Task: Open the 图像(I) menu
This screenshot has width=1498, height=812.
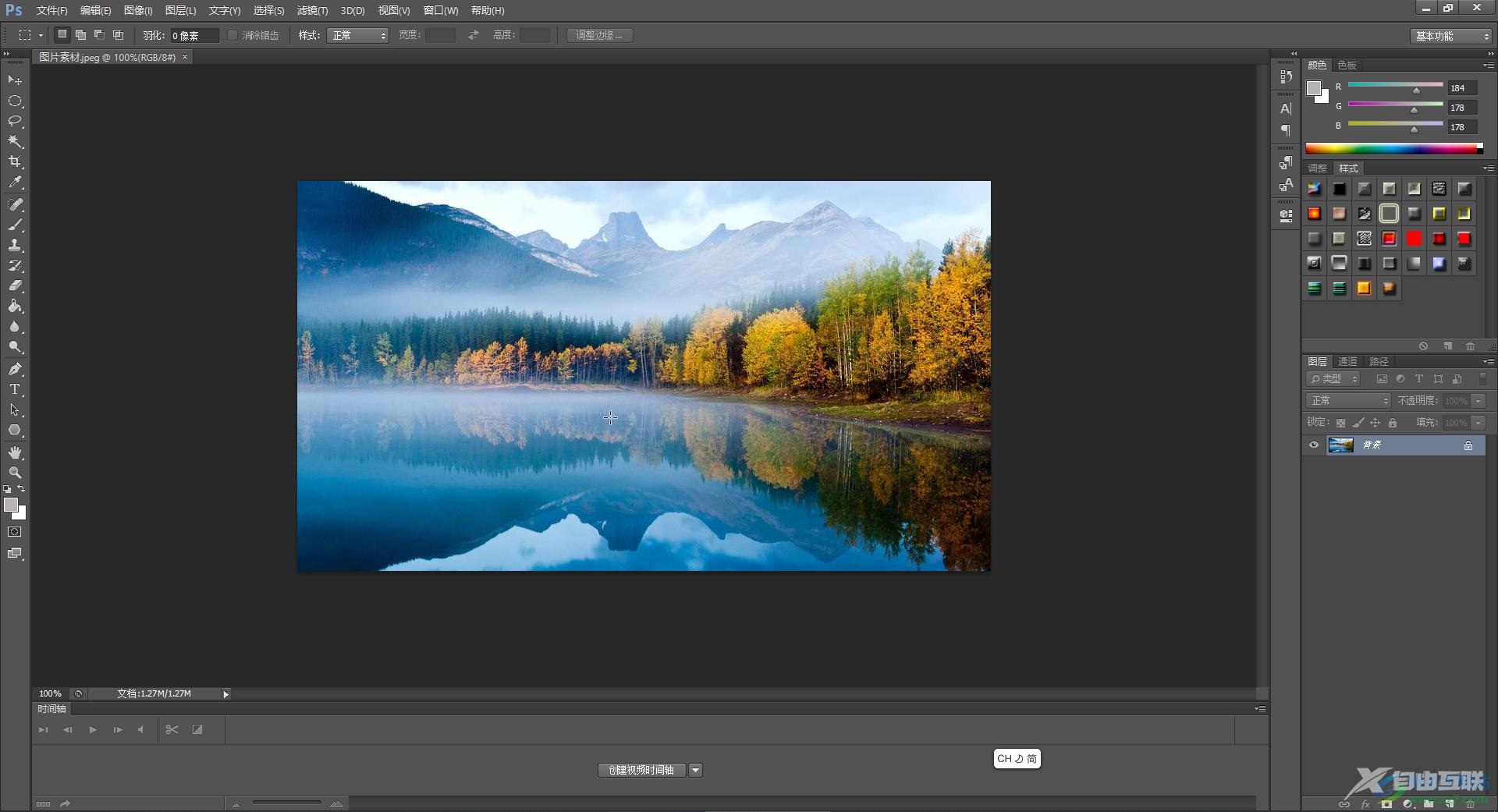Action: point(138,10)
